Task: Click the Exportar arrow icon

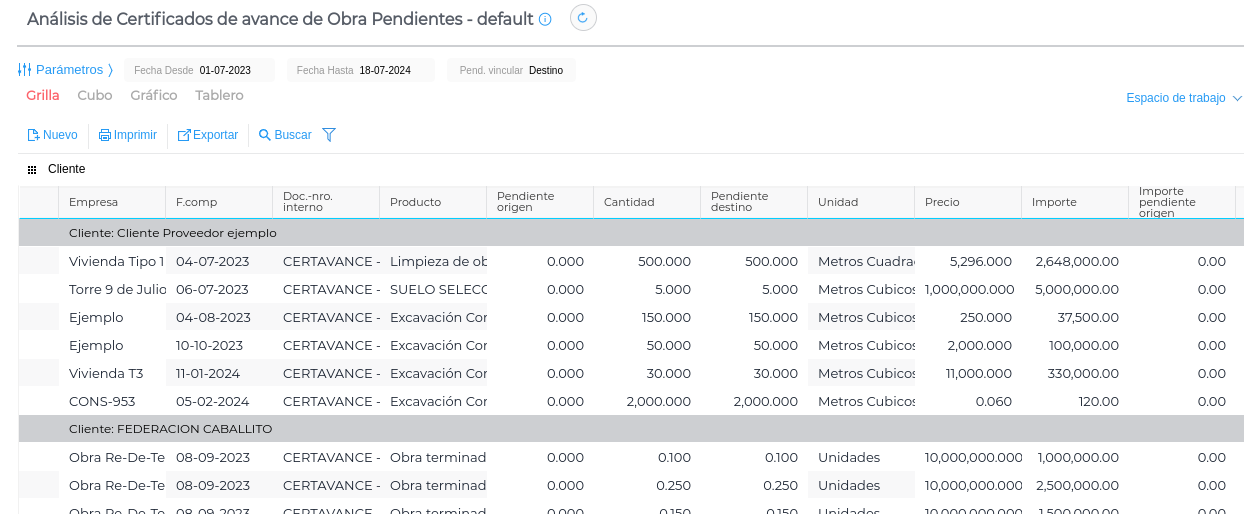Action: (184, 135)
